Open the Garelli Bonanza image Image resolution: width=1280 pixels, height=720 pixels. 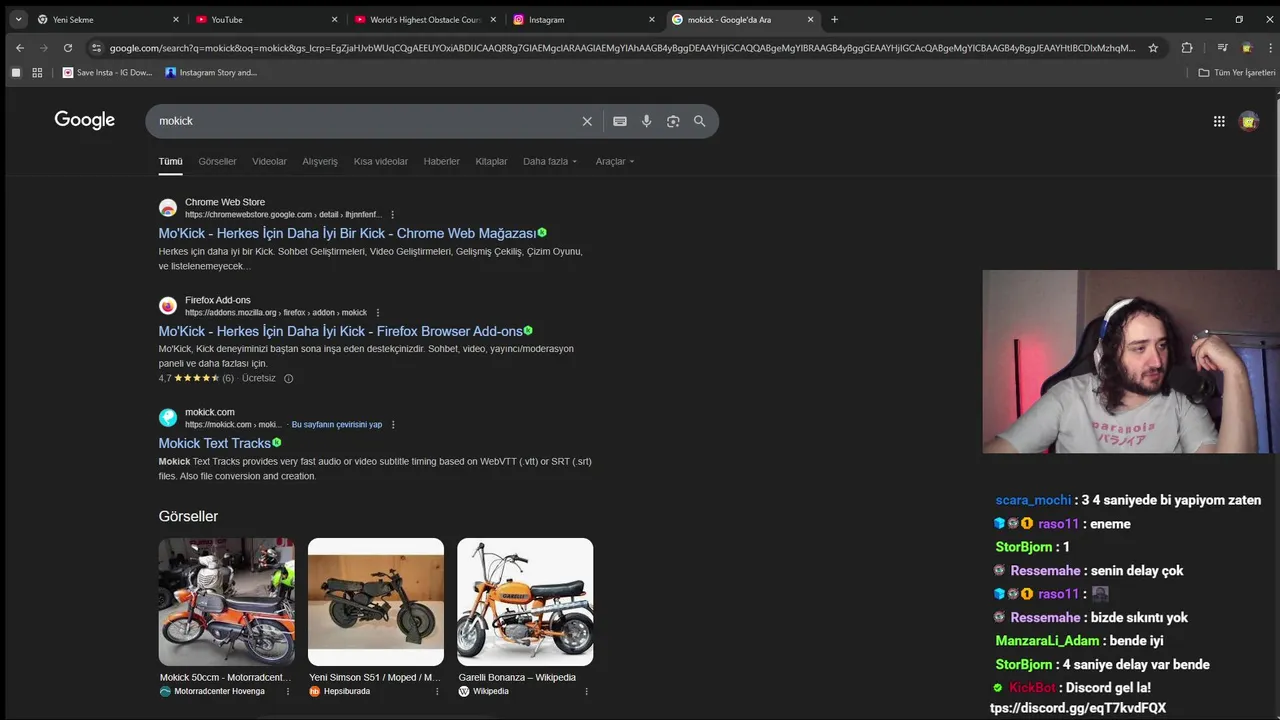click(525, 602)
